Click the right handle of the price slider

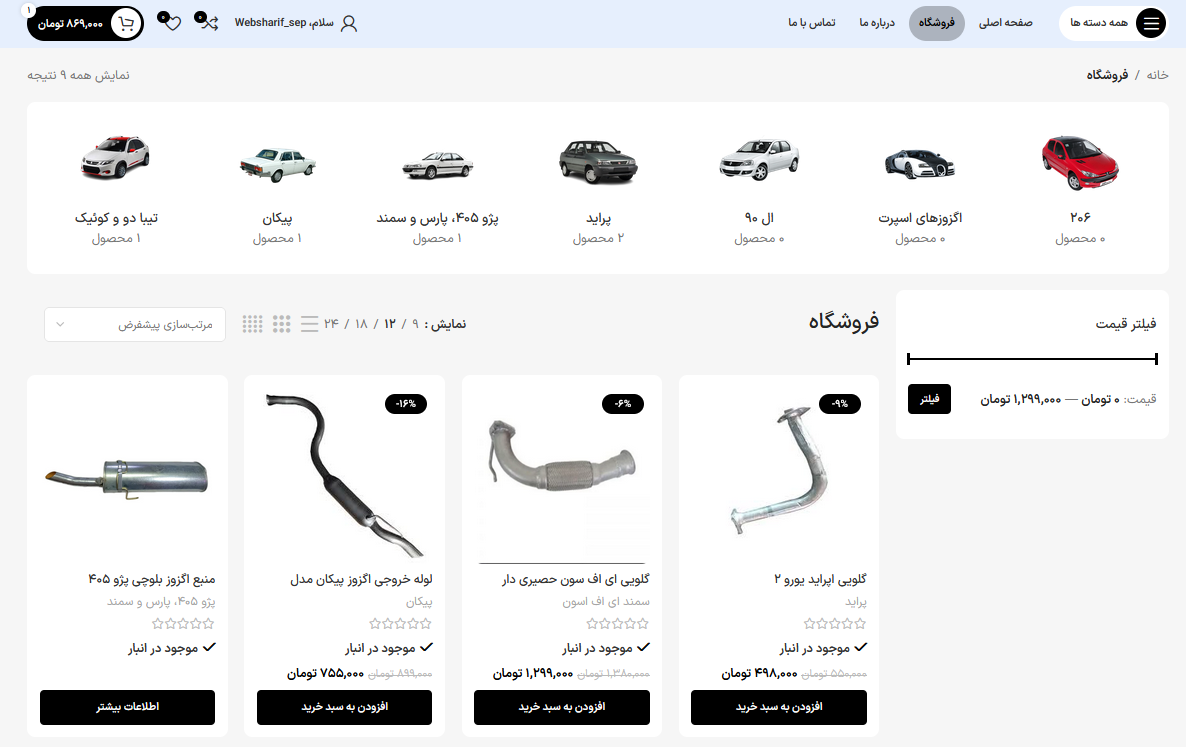(1157, 358)
